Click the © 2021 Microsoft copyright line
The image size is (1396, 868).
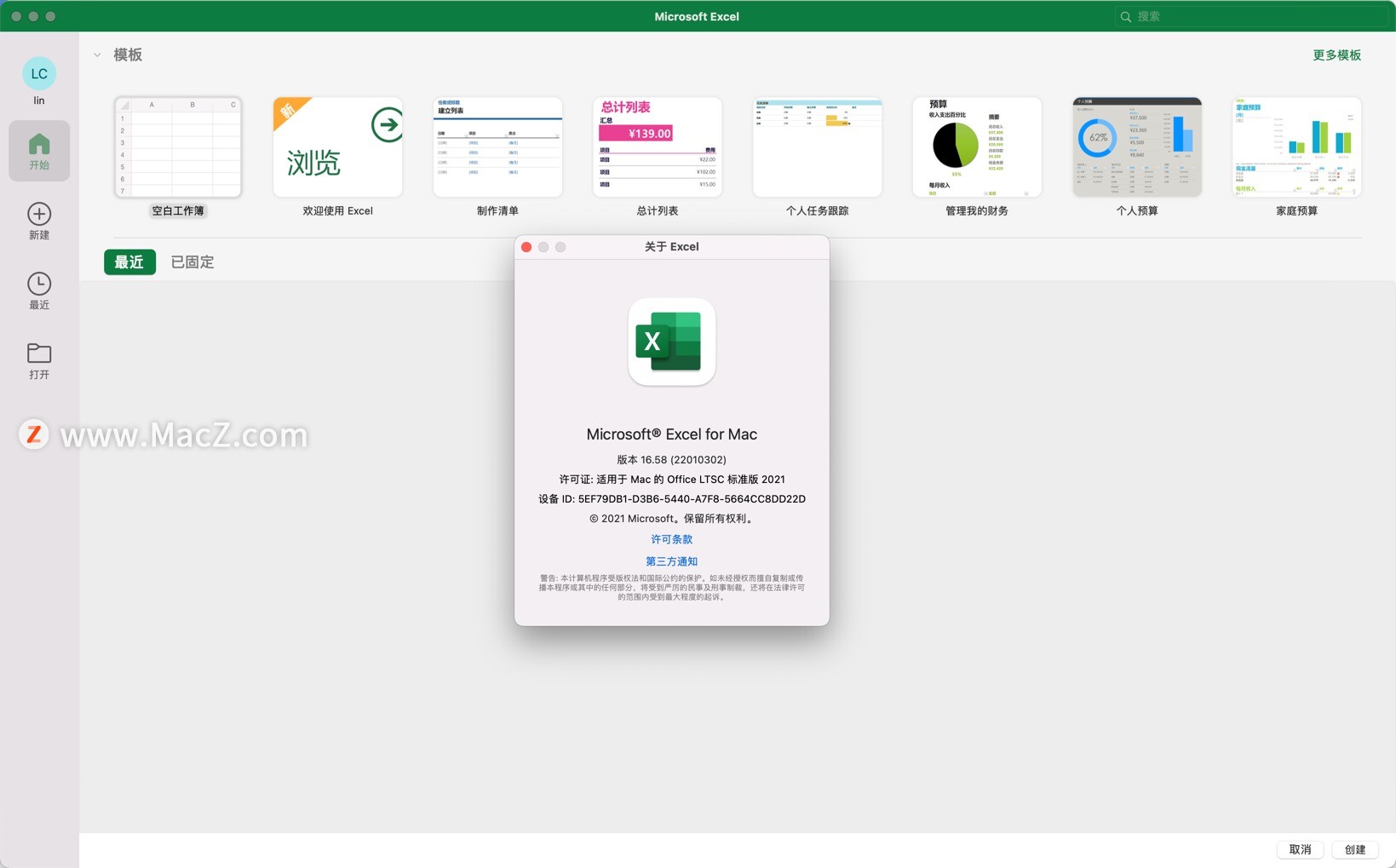tap(671, 519)
